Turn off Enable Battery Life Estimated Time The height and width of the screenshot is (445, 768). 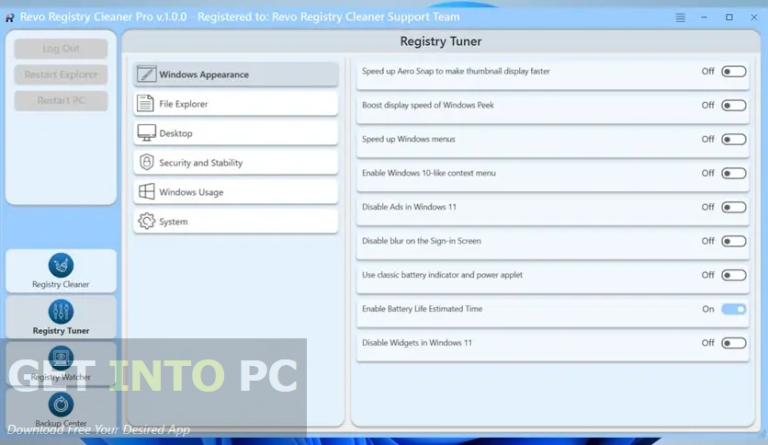733,310
